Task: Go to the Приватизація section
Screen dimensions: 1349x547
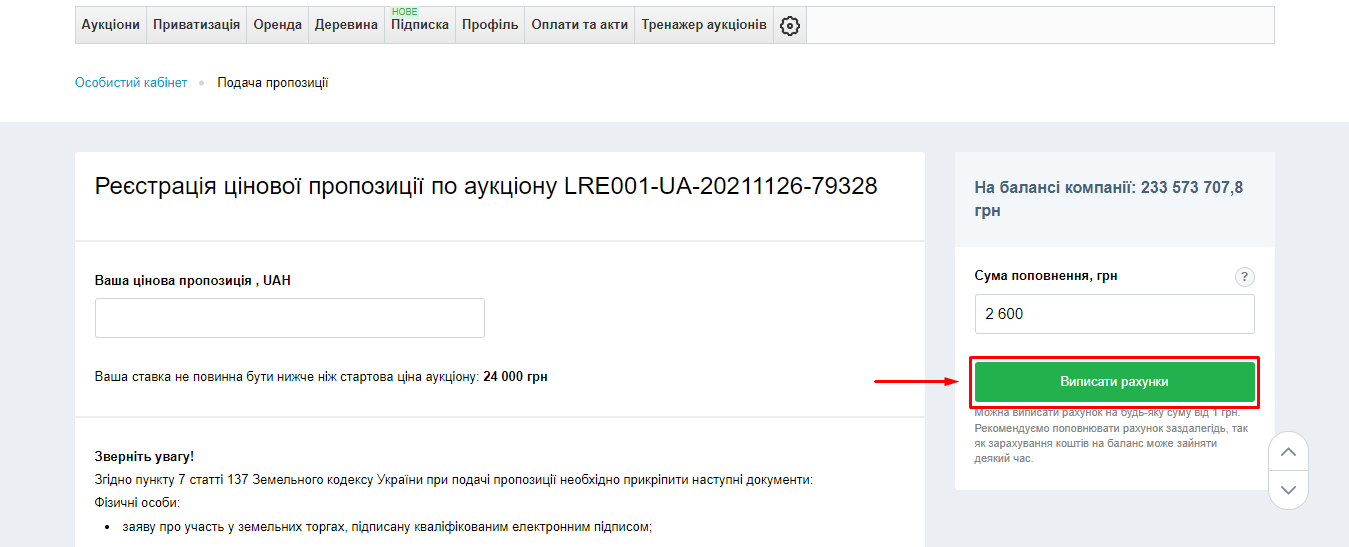Action: click(x=196, y=25)
